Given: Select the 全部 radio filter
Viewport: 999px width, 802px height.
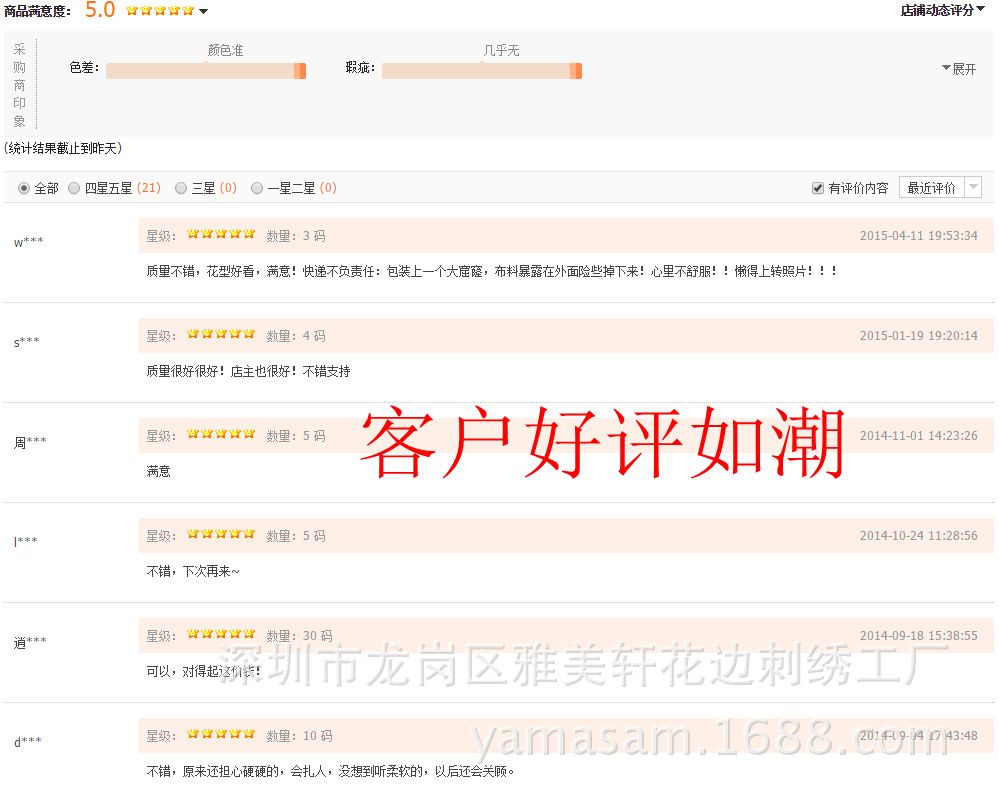Looking at the screenshot, I should click(24, 188).
